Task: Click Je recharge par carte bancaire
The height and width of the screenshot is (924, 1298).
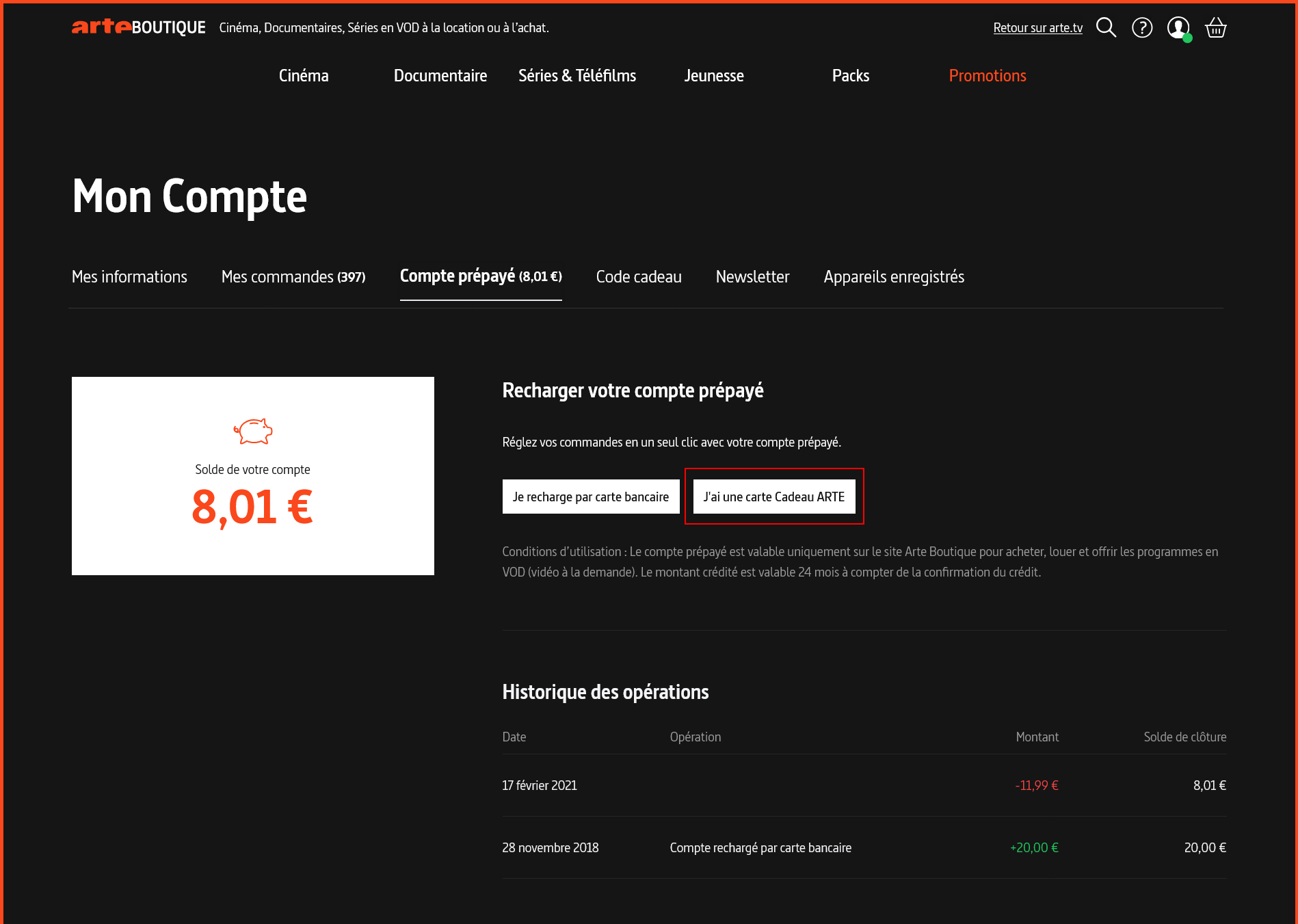Action: pos(591,497)
